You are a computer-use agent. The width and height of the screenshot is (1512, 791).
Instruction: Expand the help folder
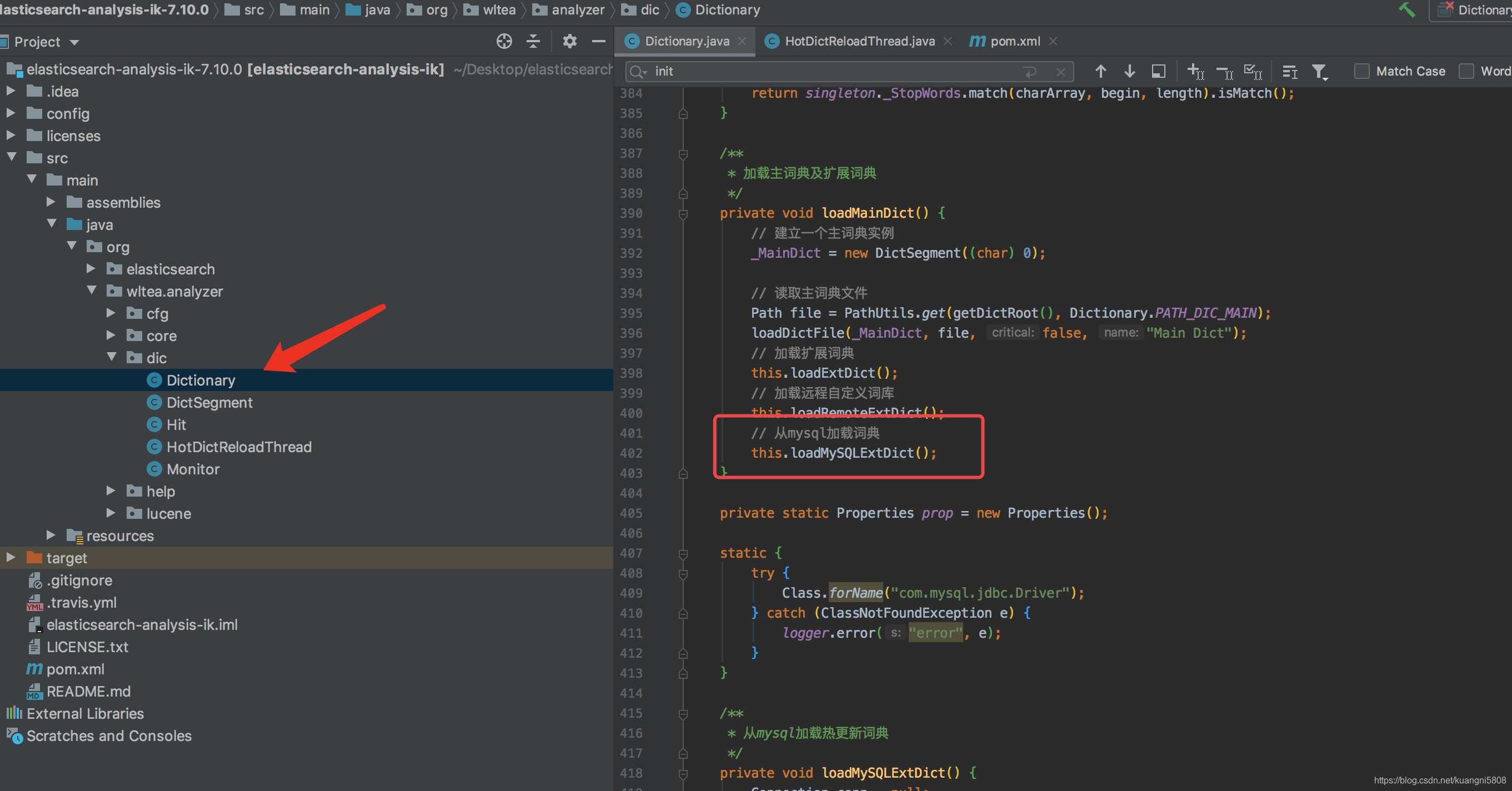tap(111, 491)
